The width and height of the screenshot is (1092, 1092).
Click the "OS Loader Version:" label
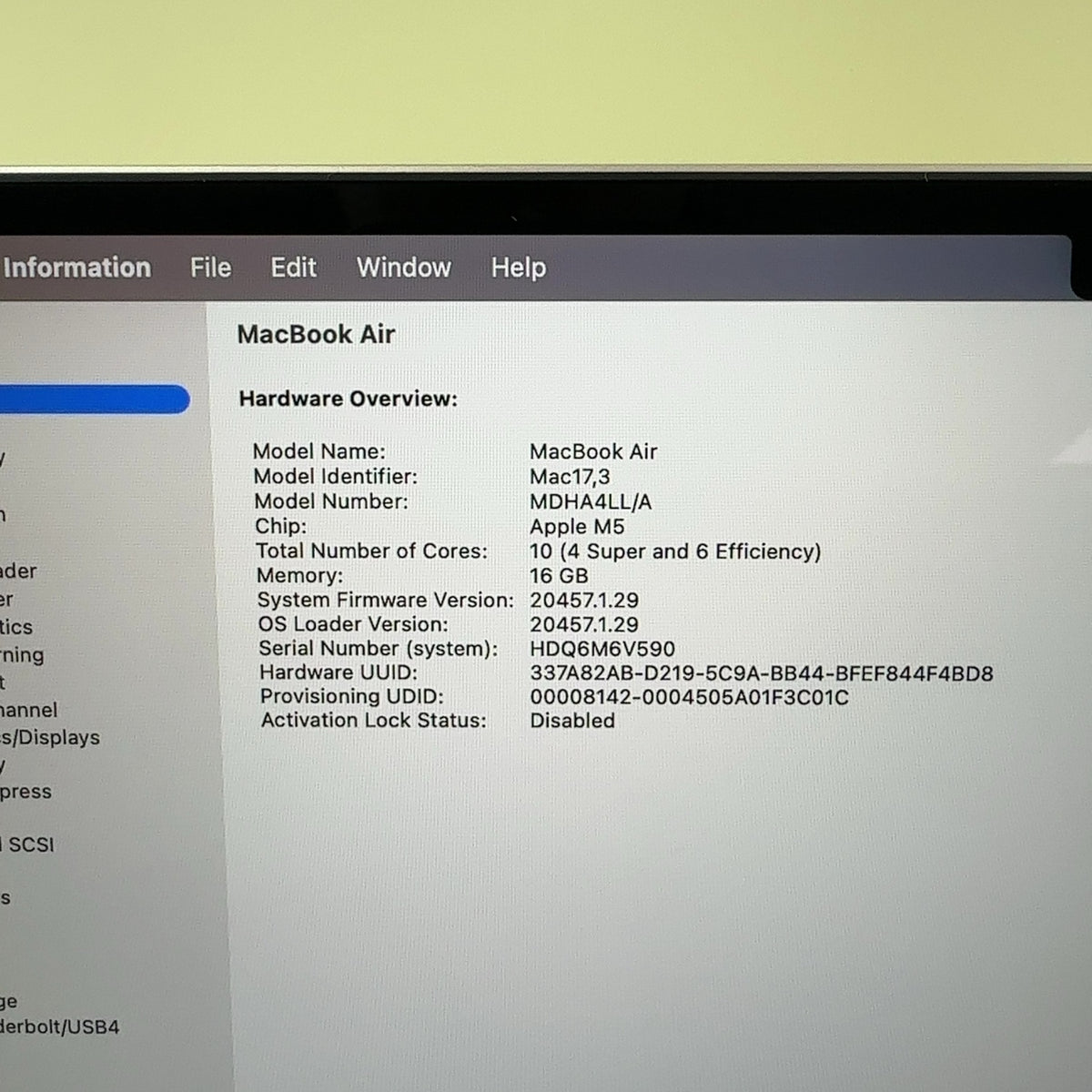pyautogui.click(x=353, y=624)
